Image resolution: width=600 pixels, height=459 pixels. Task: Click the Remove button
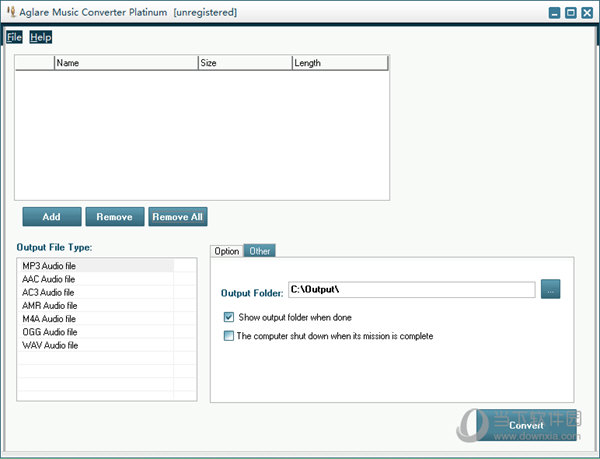115,217
